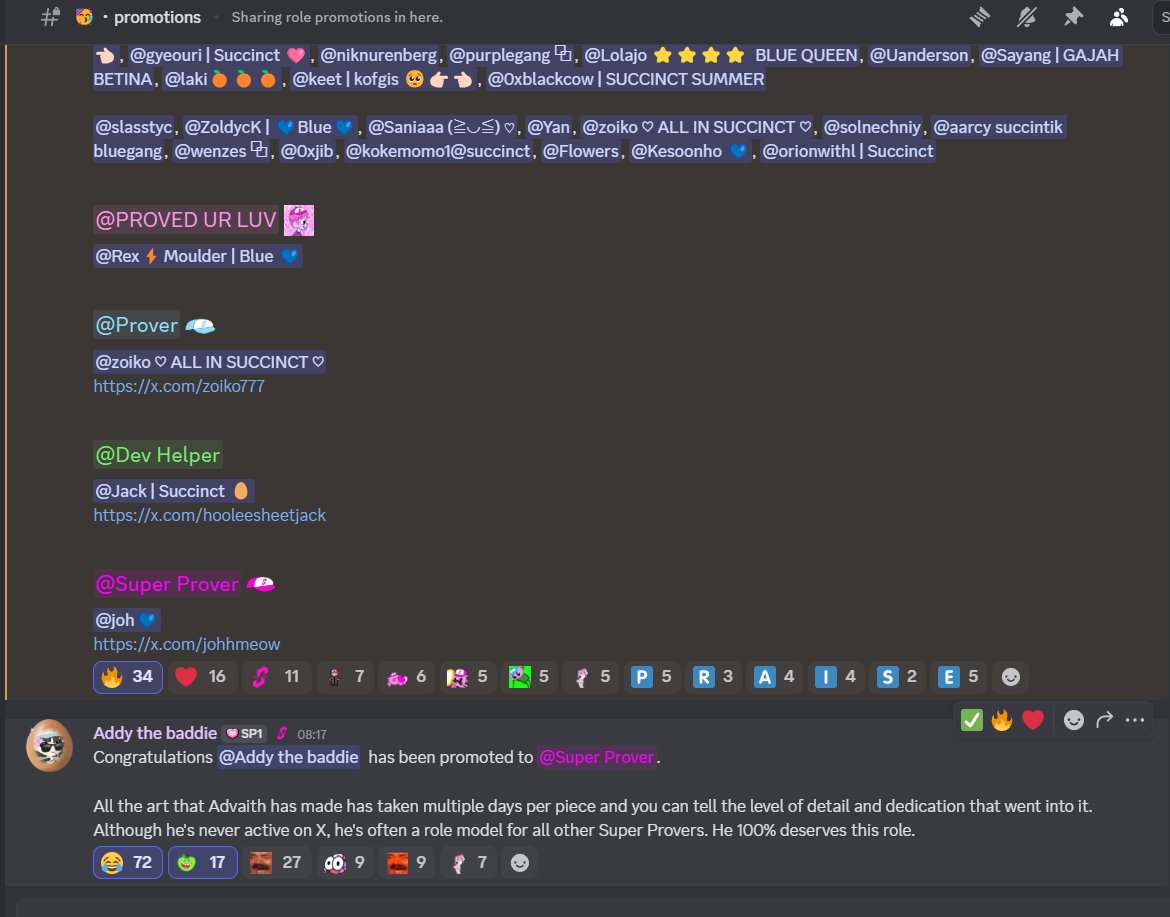1170x917 pixels.
Task: Toggle the letter P reaction showing 5
Action: 651,677
